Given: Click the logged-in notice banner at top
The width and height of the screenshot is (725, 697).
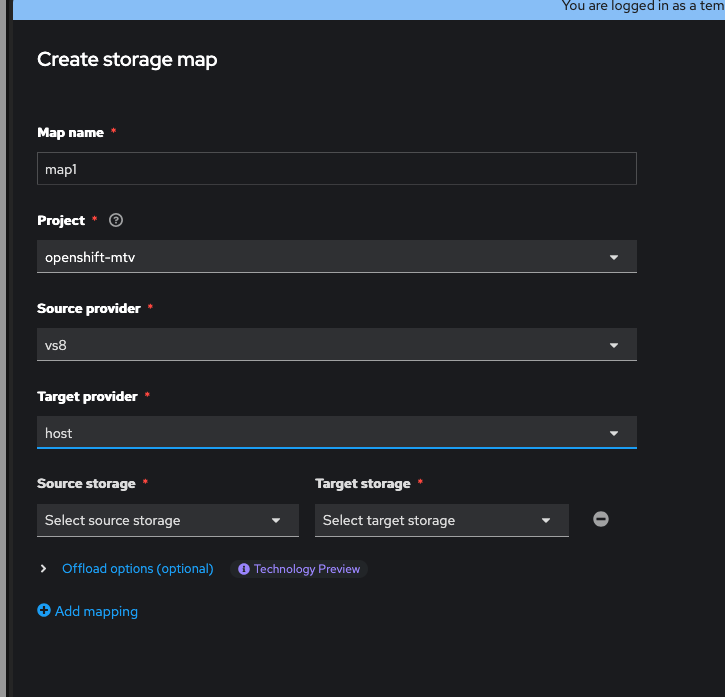Looking at the screenshot, I should coord(640,7).
